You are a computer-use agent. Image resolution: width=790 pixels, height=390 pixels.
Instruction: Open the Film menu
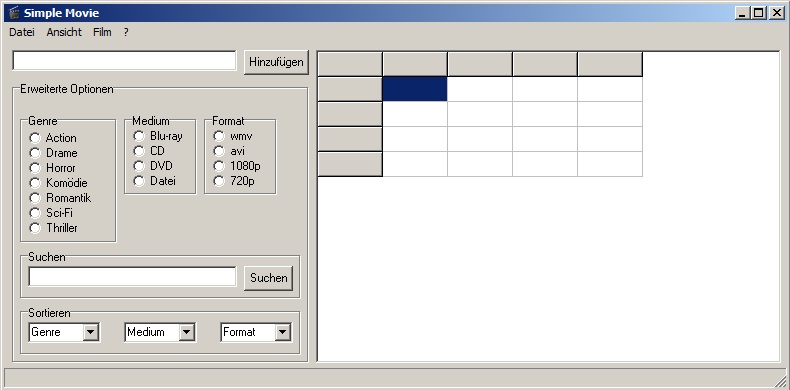(x=102, y=32)
